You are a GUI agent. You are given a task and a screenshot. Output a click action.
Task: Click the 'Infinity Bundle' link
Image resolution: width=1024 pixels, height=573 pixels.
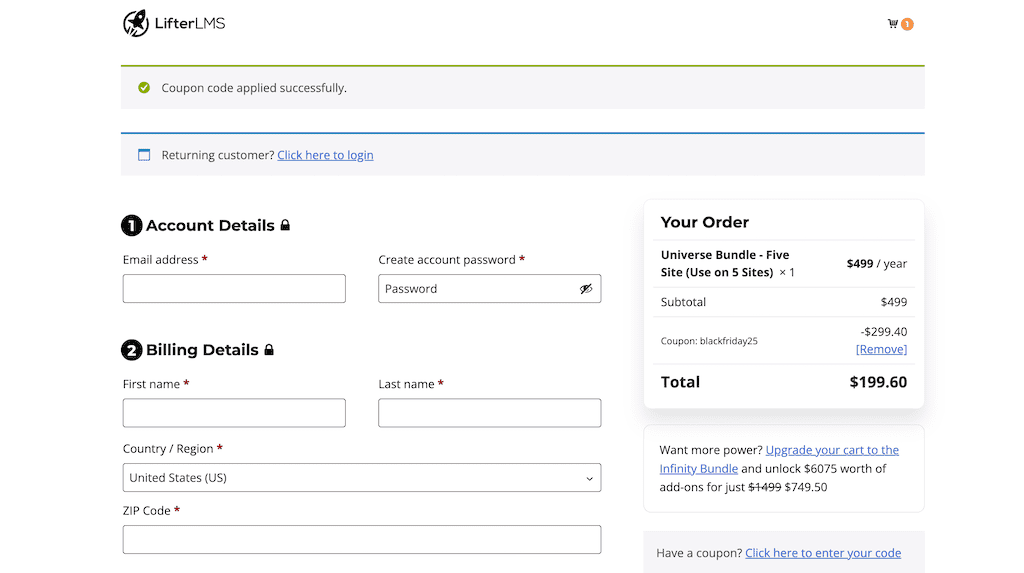pyautogui.click(x=699, y=468)
